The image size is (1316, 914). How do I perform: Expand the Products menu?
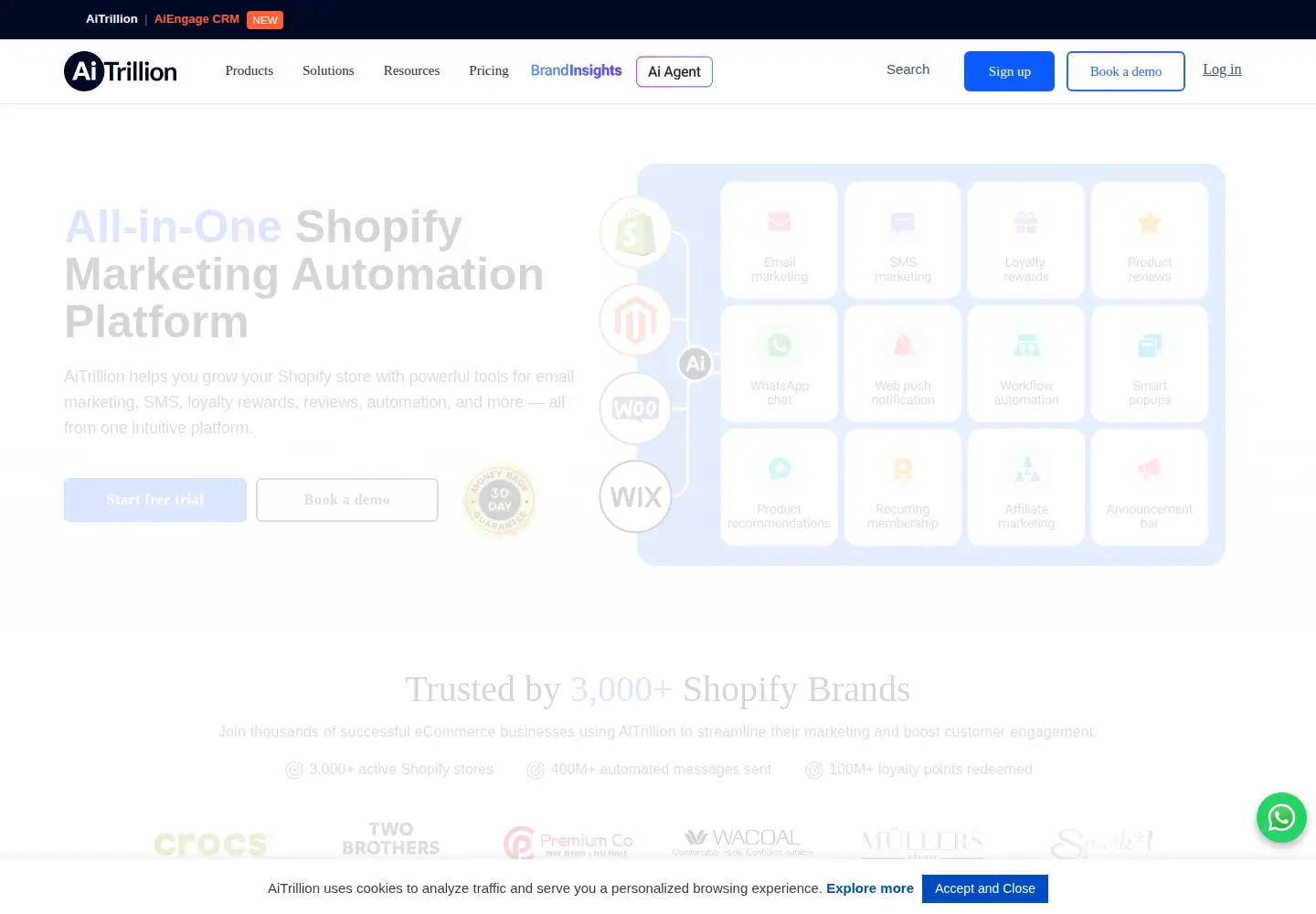249,70
